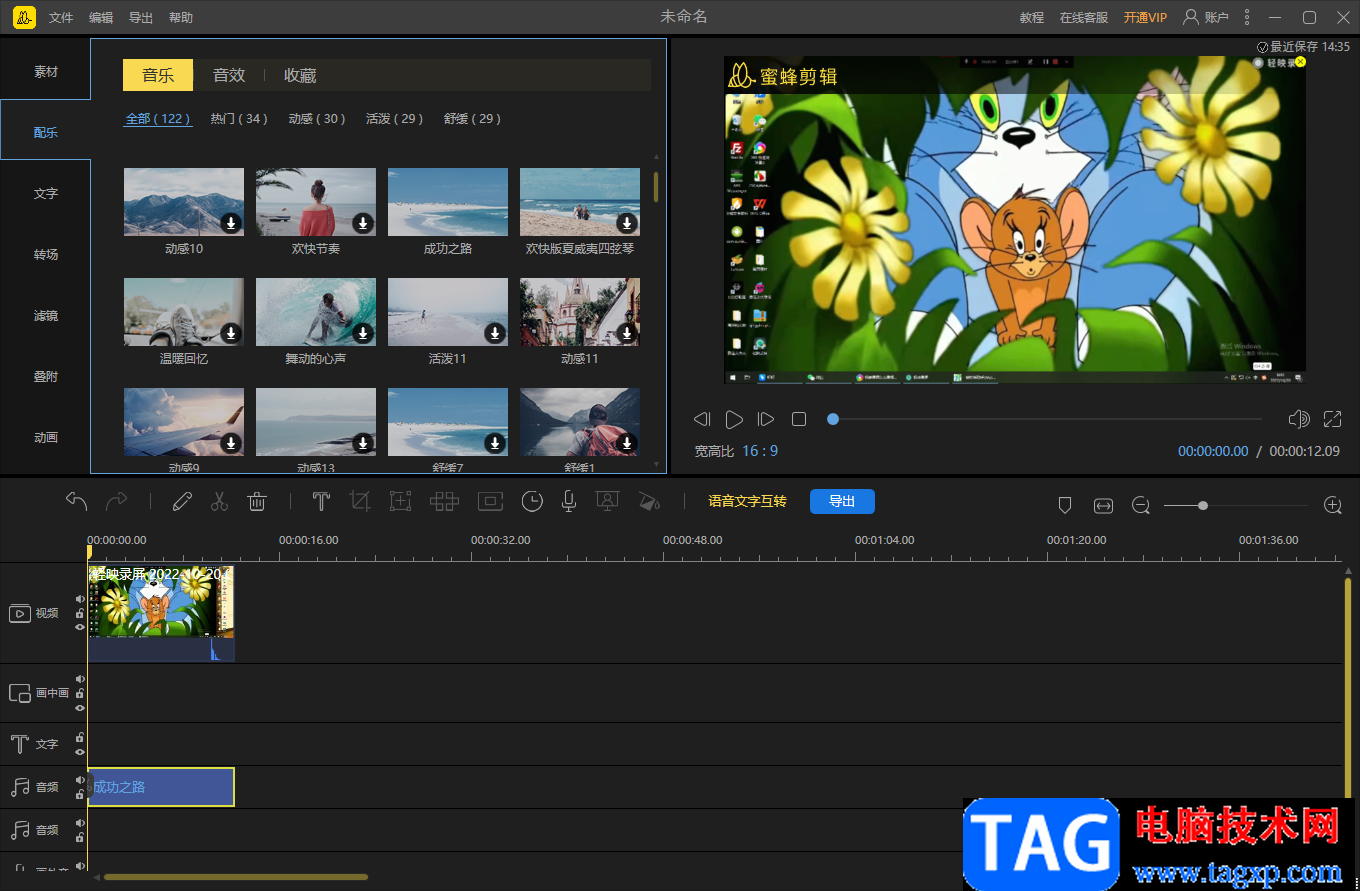Open the mosaic tool in toolbar
1360x891 pixels.
click(x=444, y=501)
